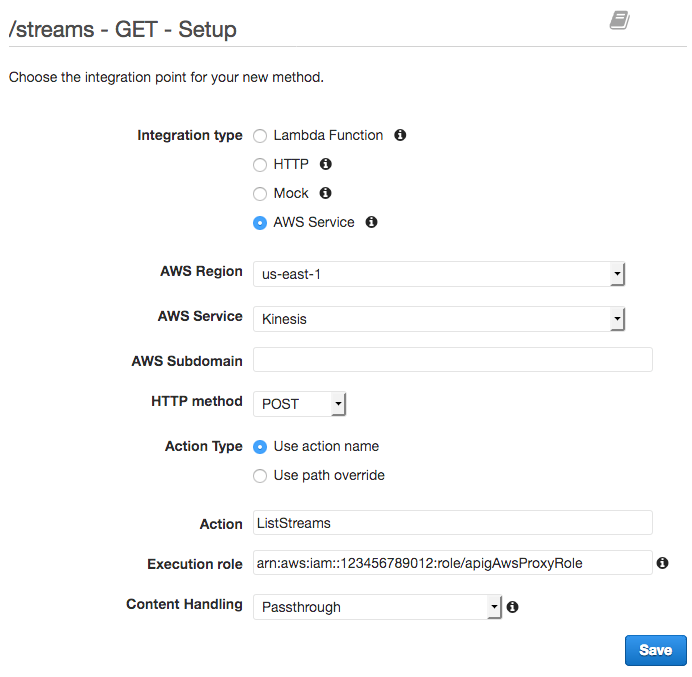The height and width of the screenshot is (677, 692).
Task: Click info icon next to Lambda Function
Action: click(x=400, y=135)
